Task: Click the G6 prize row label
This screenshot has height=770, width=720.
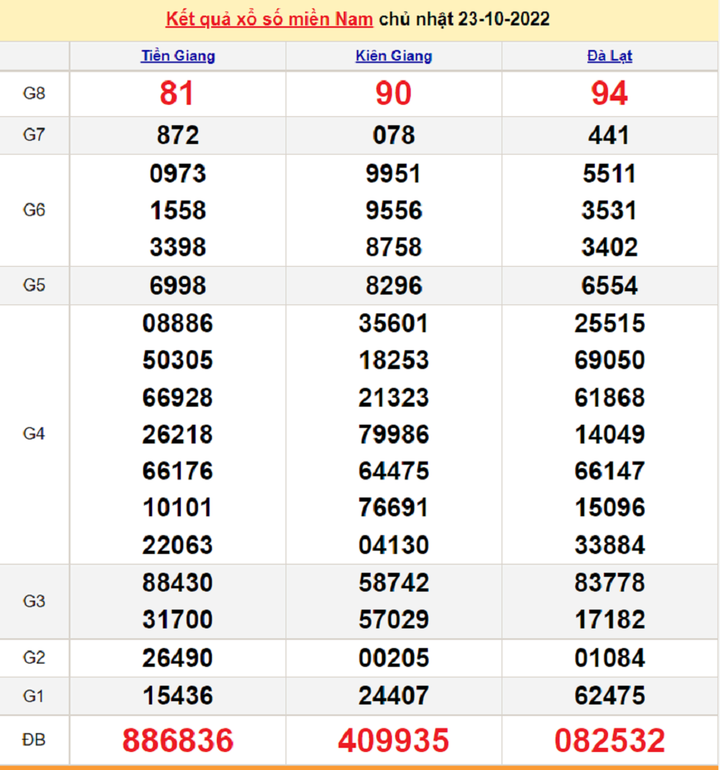Action: [34, 210]
